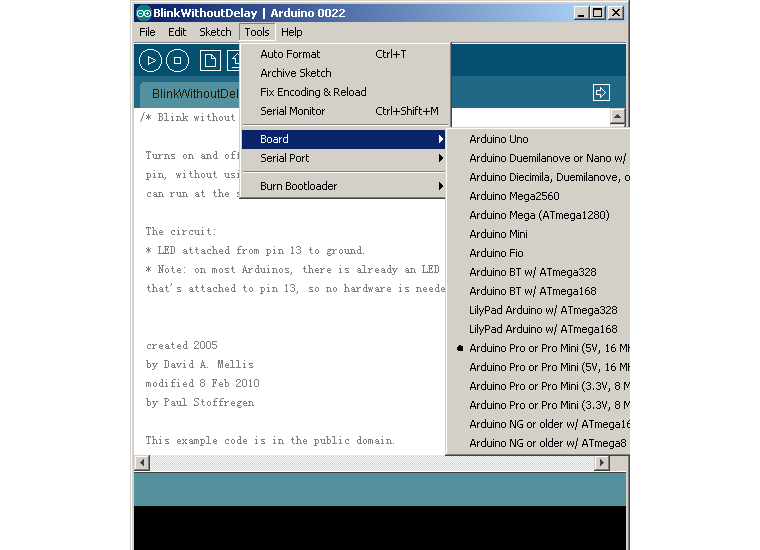Close the open Tools menu
The width and height of the screenshot is (760, 550).
[257, 32]
